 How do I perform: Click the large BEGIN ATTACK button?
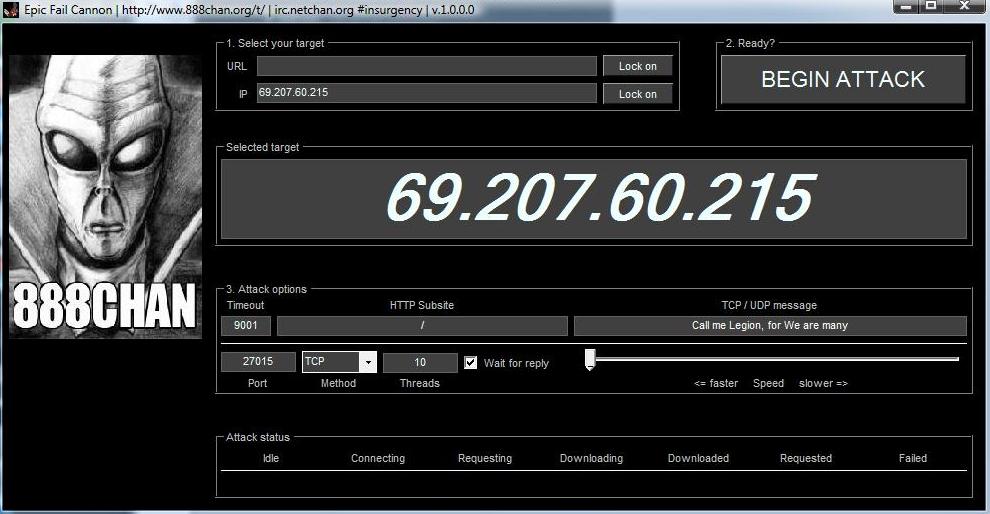pos(843,79)
